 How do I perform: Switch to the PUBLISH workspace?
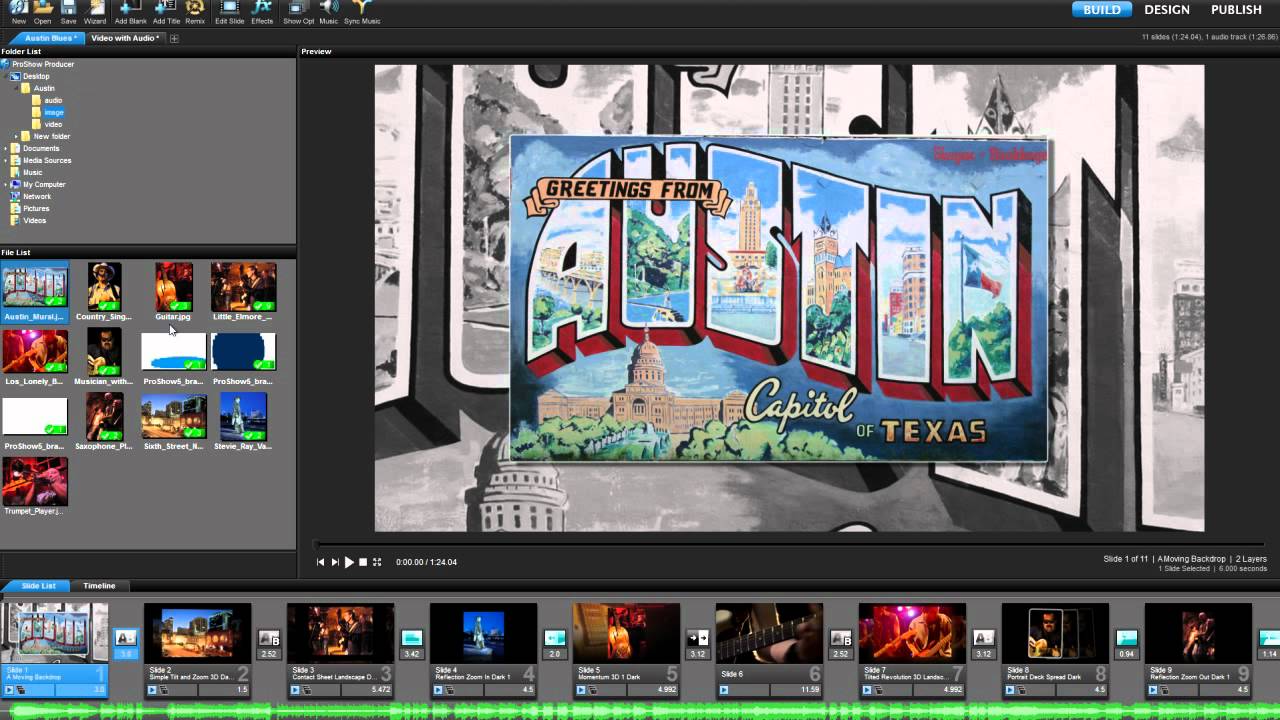(1236, 9)
